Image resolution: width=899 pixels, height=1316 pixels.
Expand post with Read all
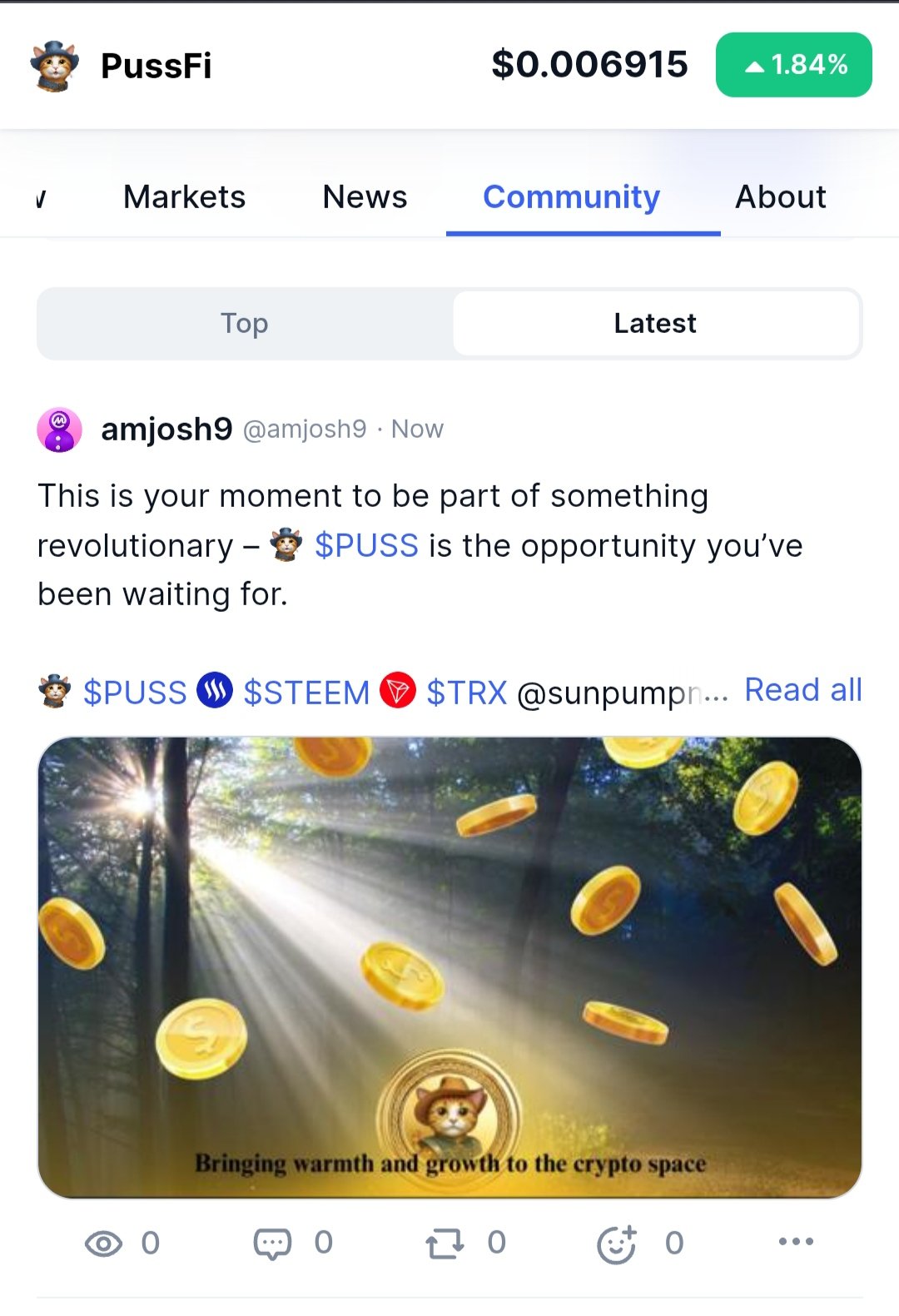tap(802, 690)
